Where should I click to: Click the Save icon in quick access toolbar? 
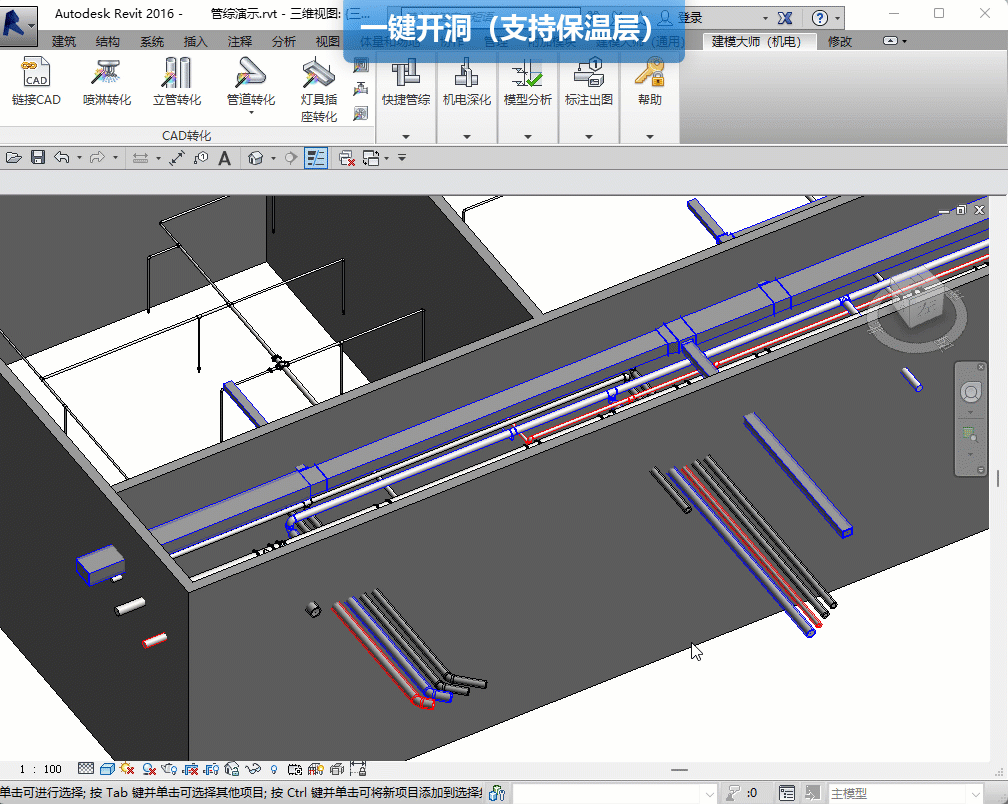[38, 158]
